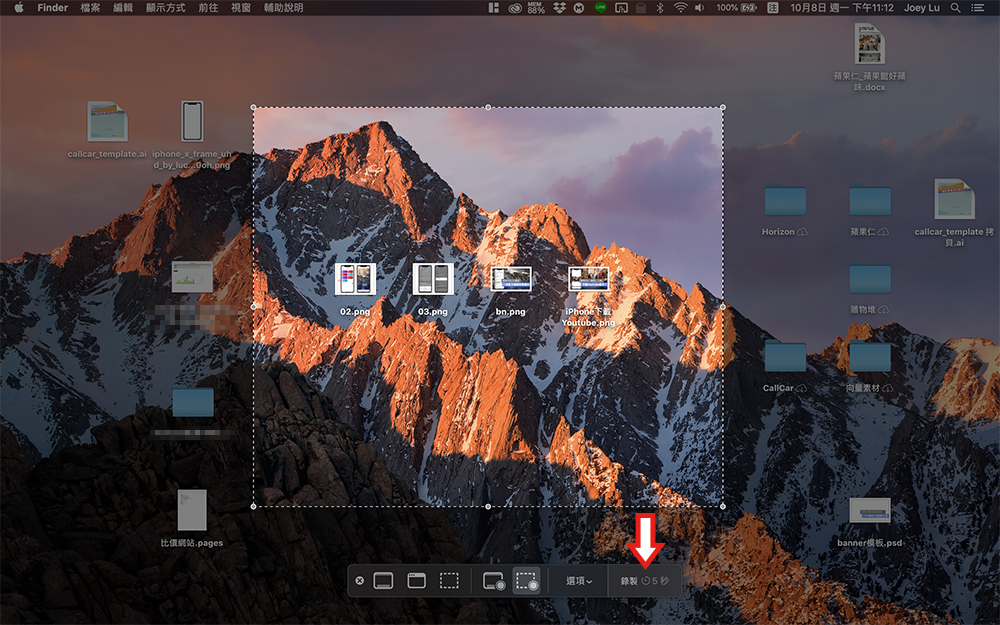The image size is (1000, 625).
Task: Click the date and time 下午11:12
Action: click(842, 8)
